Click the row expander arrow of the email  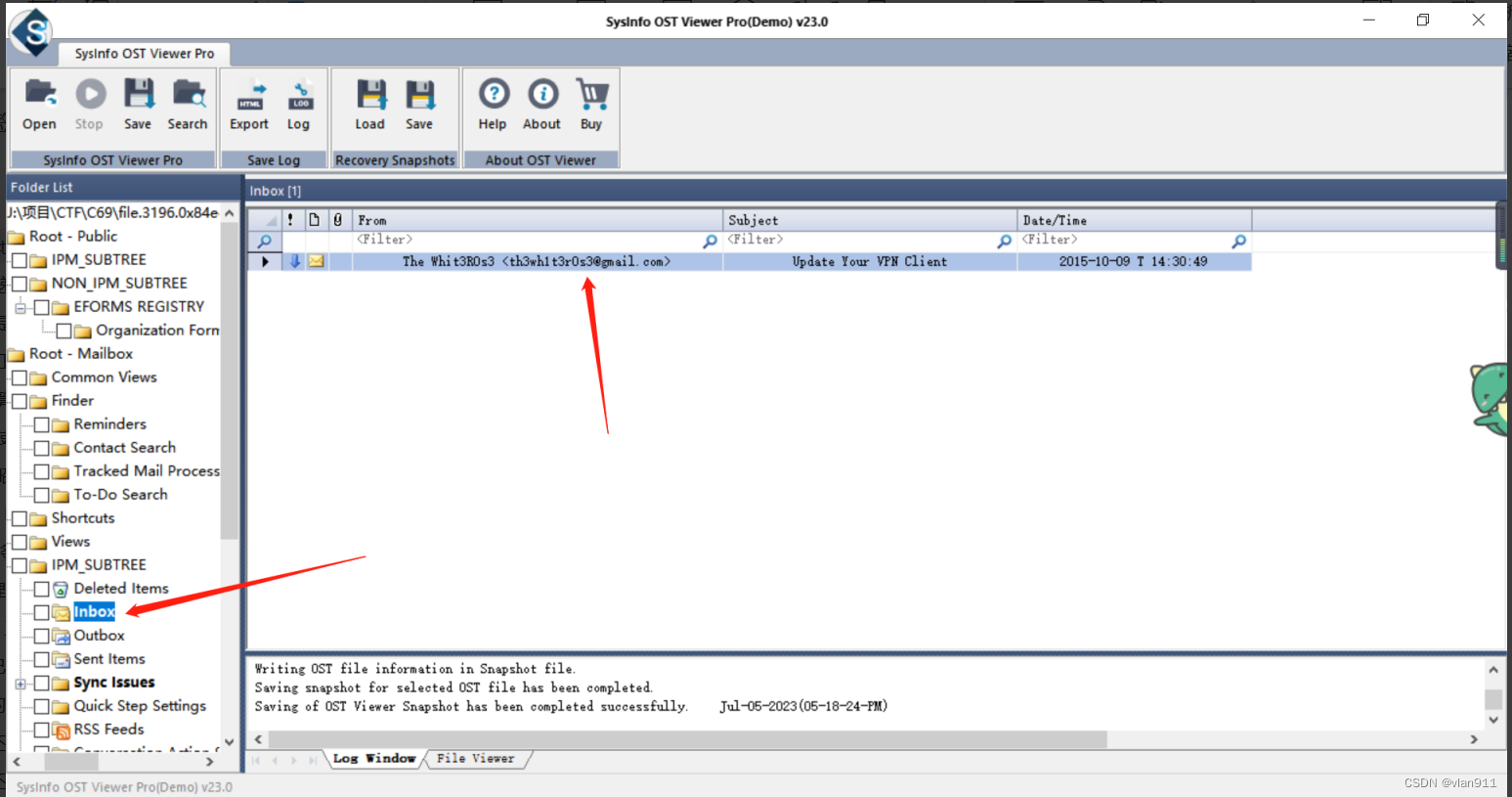pos(265,261)
